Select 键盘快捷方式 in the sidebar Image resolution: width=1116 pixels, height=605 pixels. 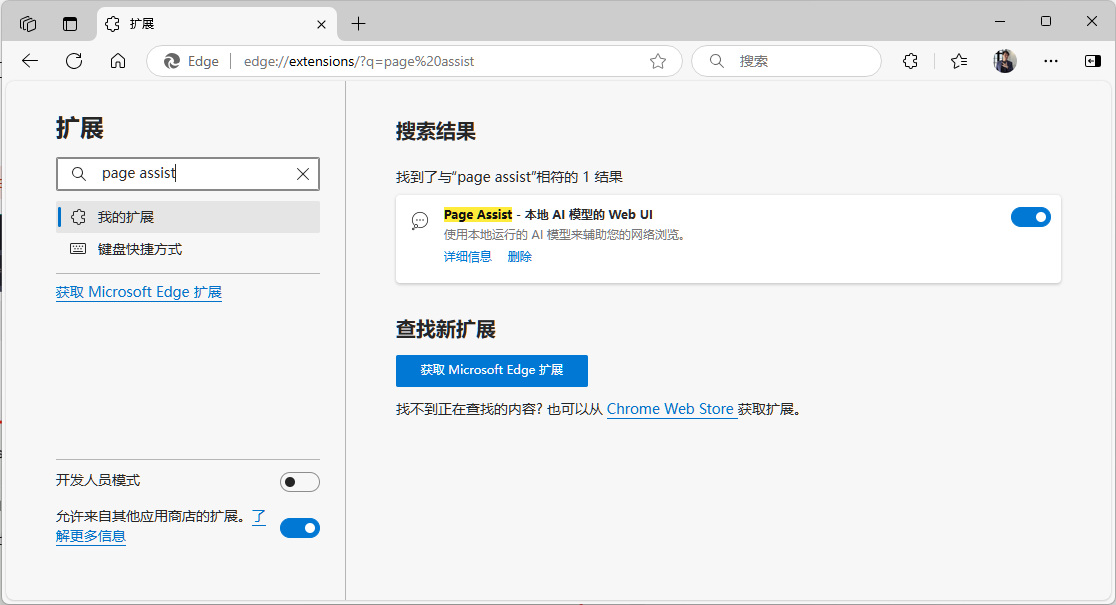point(188,249)
